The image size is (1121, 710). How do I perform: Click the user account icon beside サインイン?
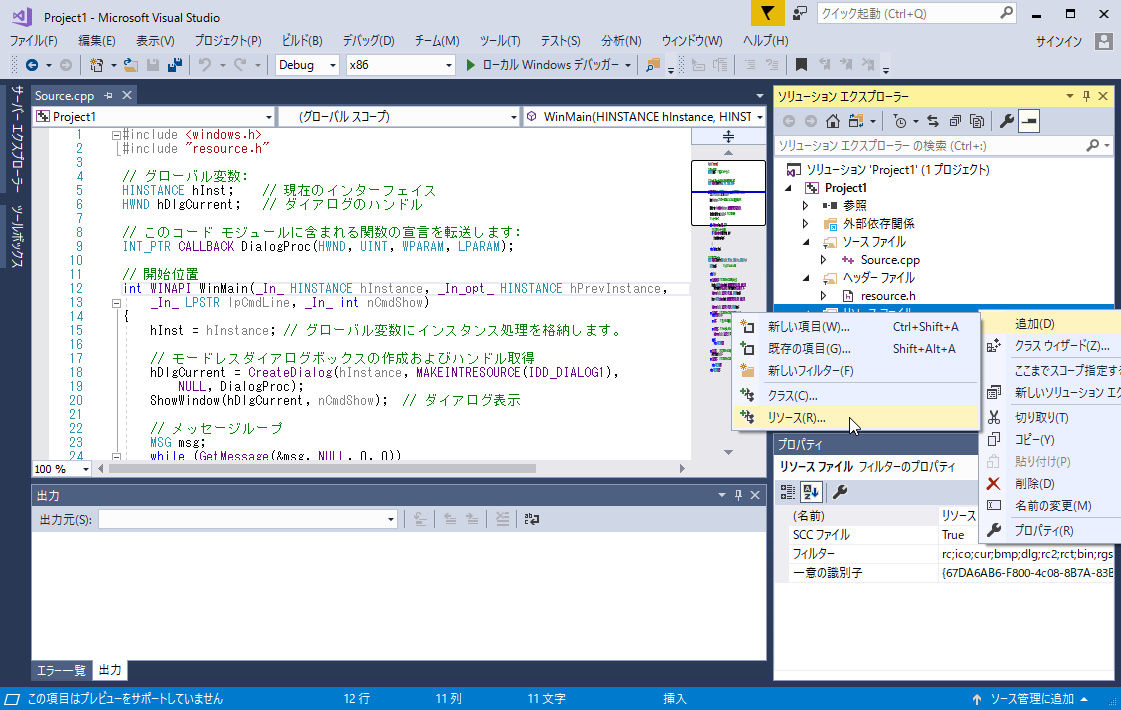coord(1103,41)
